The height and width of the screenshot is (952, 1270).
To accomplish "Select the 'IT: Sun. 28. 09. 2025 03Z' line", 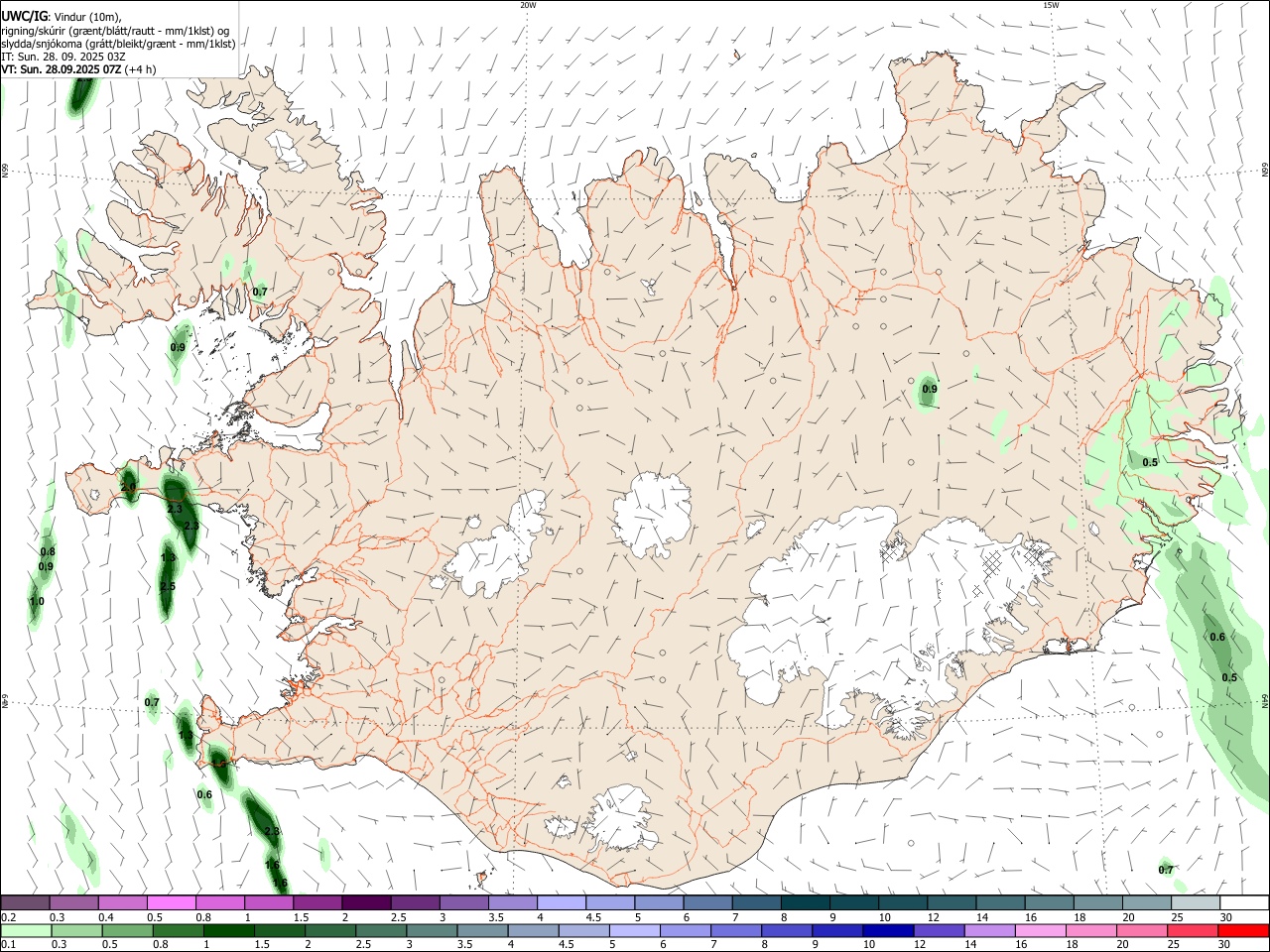I will (63, 57).
